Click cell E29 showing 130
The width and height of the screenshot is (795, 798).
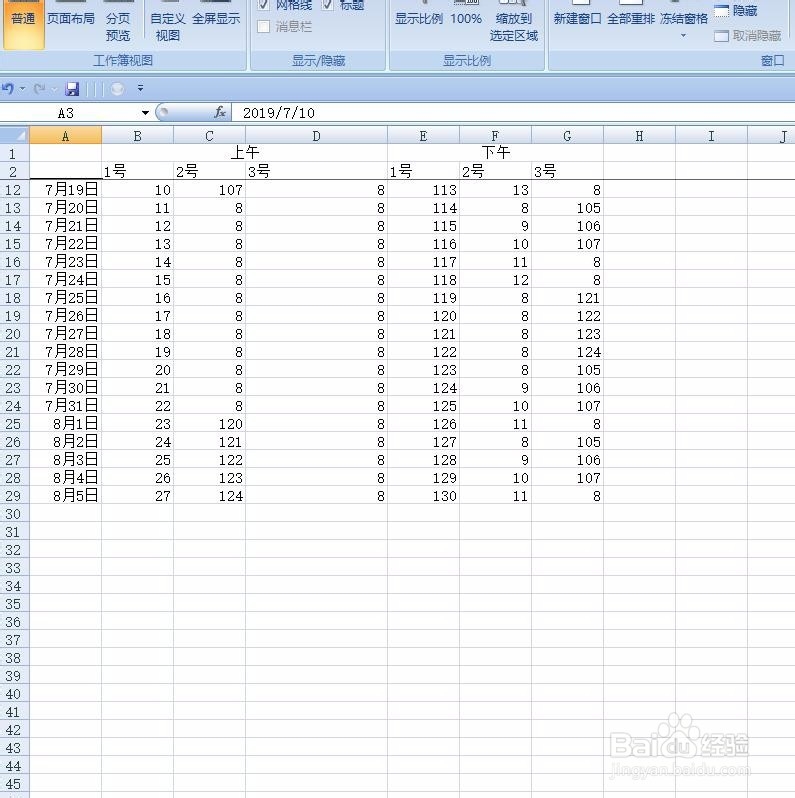[423, 496]
